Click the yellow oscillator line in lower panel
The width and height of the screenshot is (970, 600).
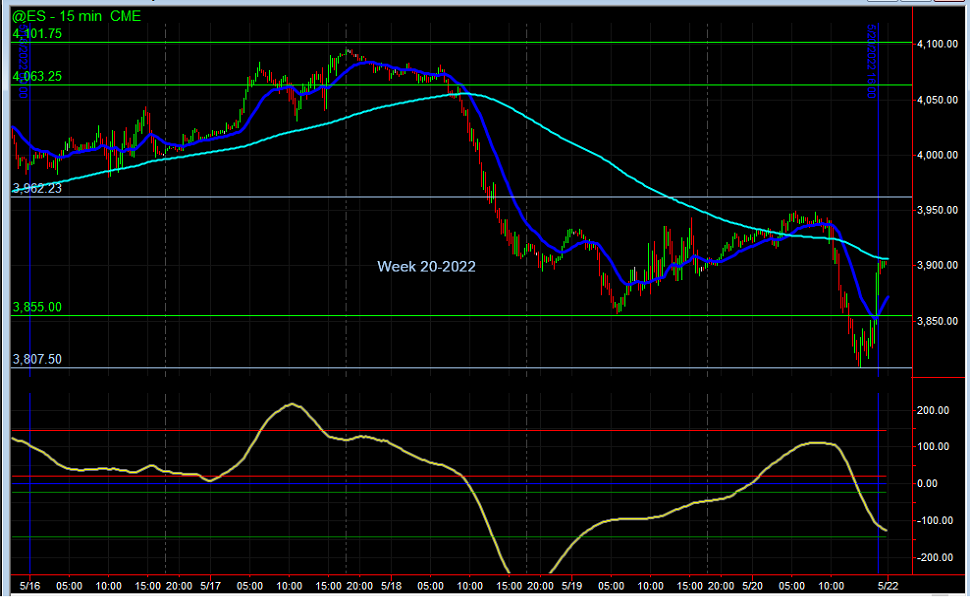pos(290,405)
